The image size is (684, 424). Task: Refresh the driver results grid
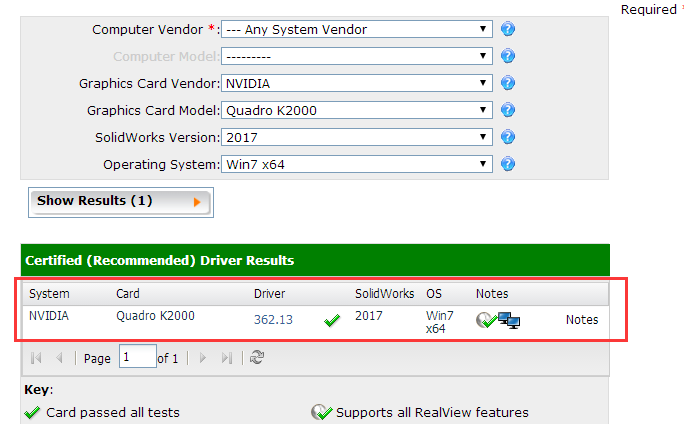point(256,357)
